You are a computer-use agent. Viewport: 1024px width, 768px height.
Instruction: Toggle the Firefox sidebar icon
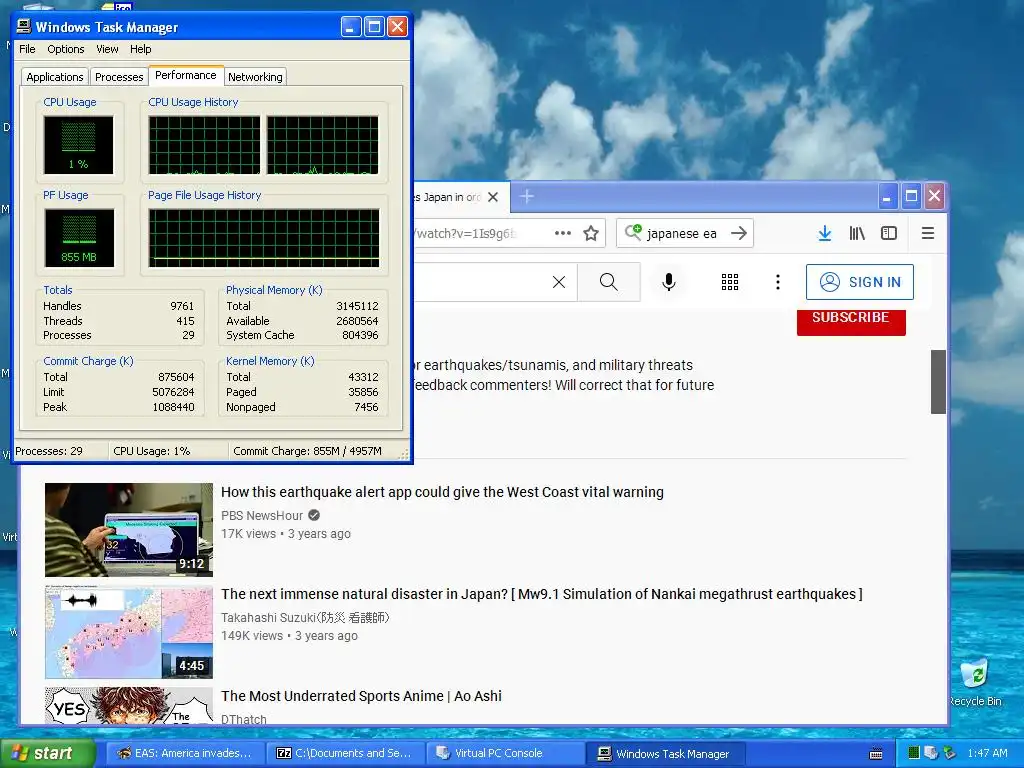(x=889, y=233)
